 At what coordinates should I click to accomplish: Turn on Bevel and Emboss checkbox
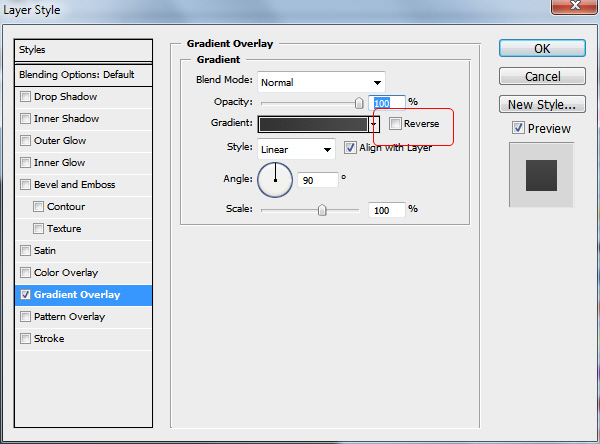pos(25,184)
